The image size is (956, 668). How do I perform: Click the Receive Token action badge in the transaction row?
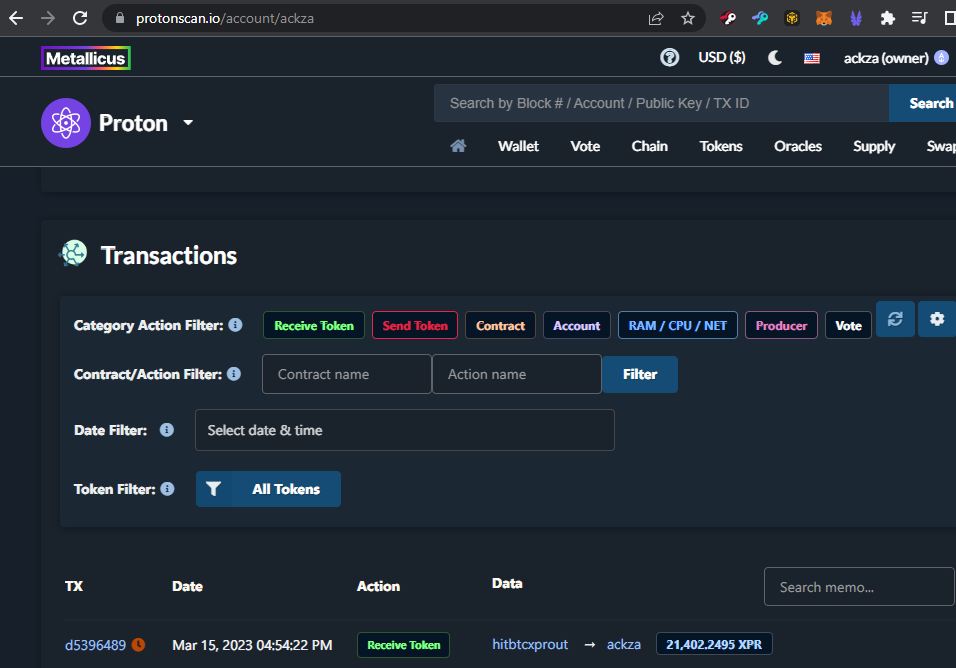pos(404,645)
